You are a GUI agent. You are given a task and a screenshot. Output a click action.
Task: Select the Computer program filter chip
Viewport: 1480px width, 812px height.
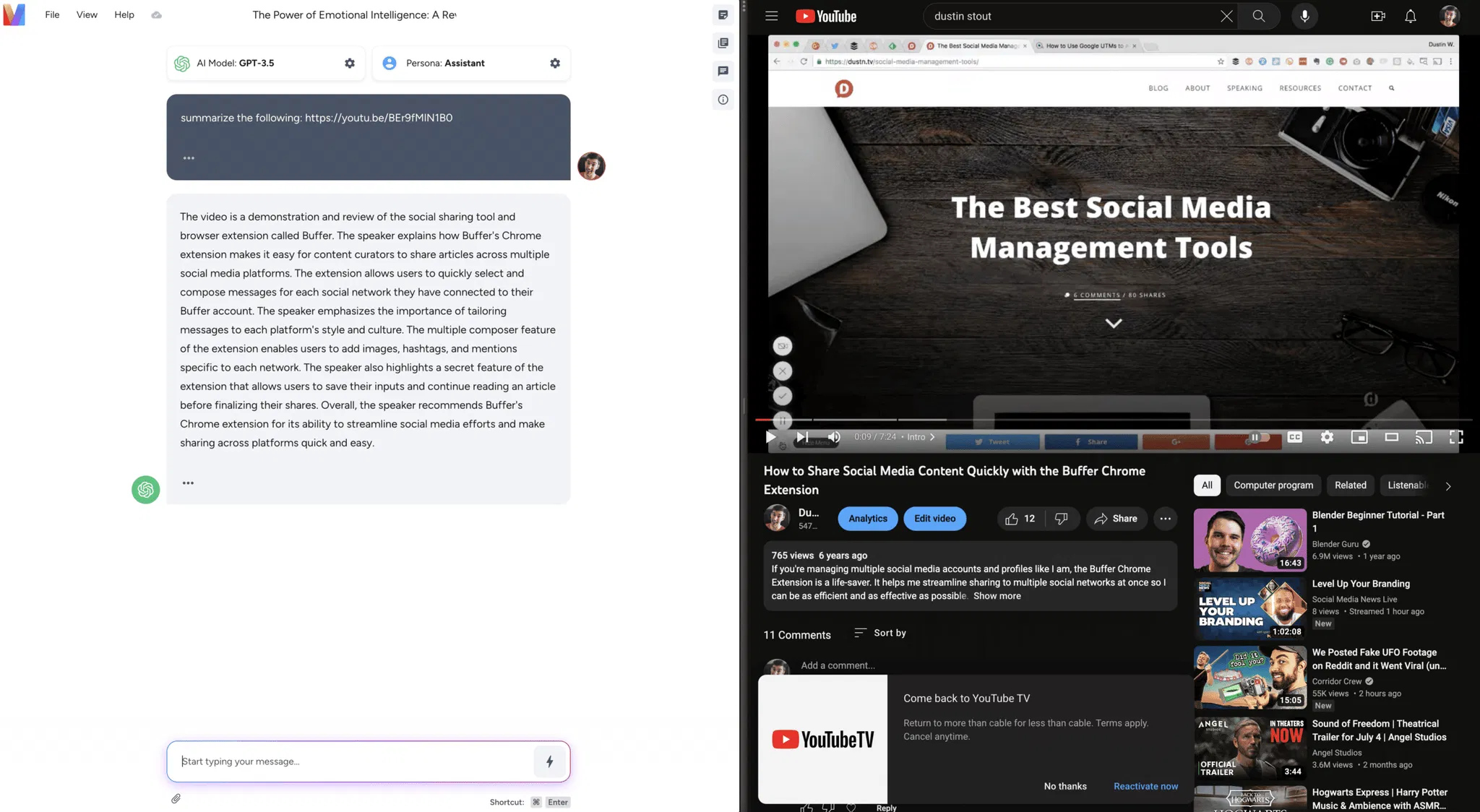[x=1273, y=485]
